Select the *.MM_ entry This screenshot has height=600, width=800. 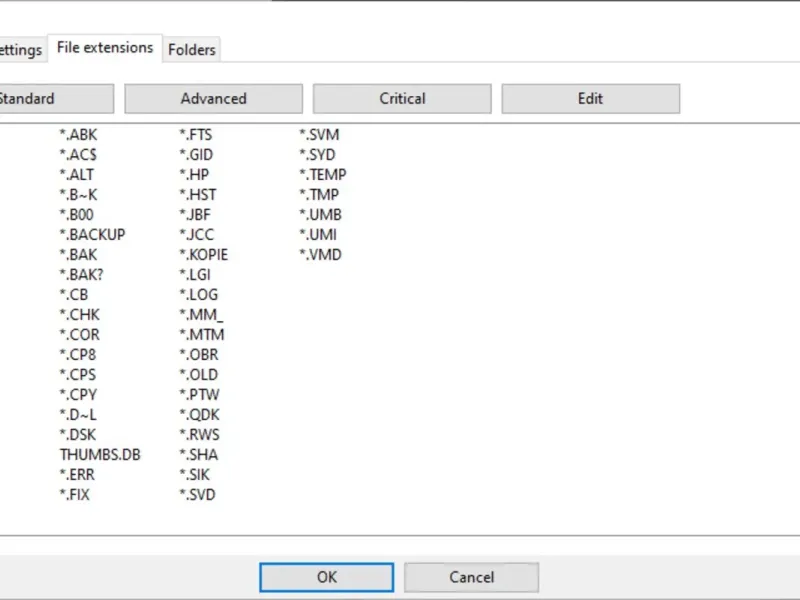(201, 314)
